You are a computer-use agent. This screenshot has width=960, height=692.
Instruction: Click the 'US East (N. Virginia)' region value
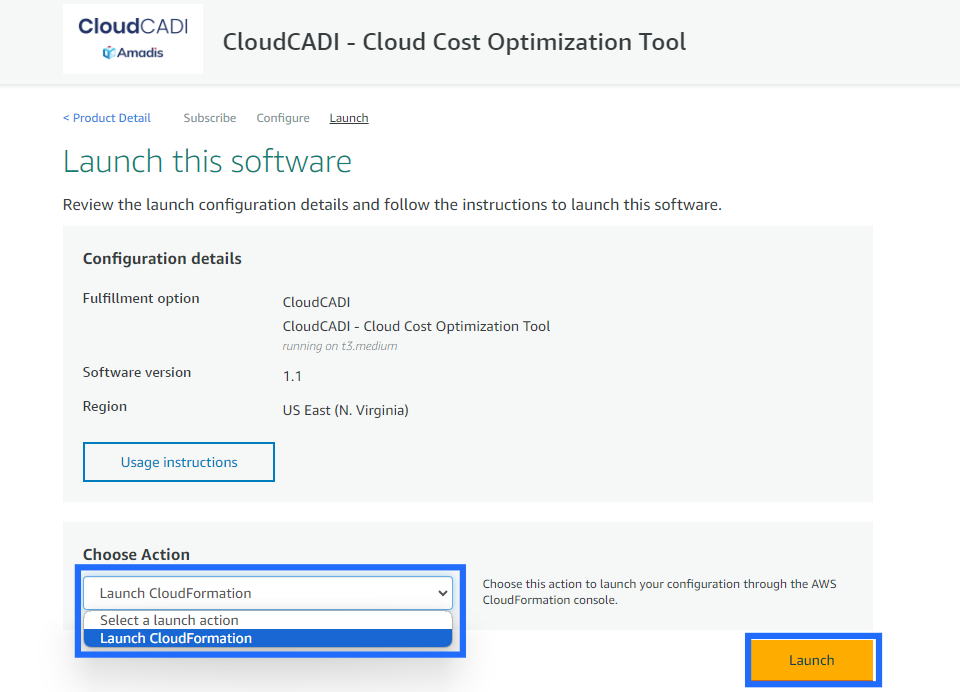click(346, 410)
